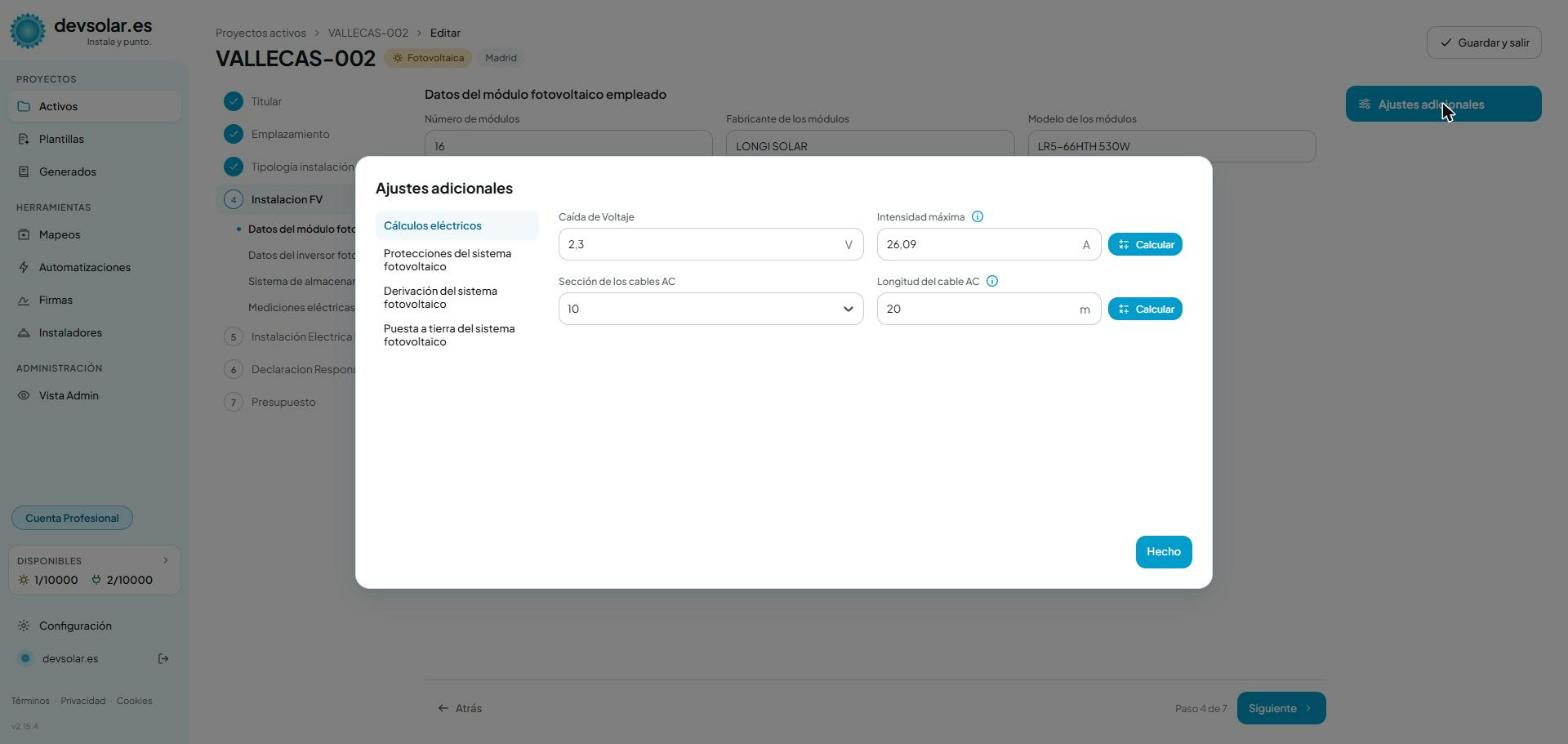This screenshot has height=744, width=1568.
Task: Edit the Caída de Voltaje field
Action: (710, 245)
